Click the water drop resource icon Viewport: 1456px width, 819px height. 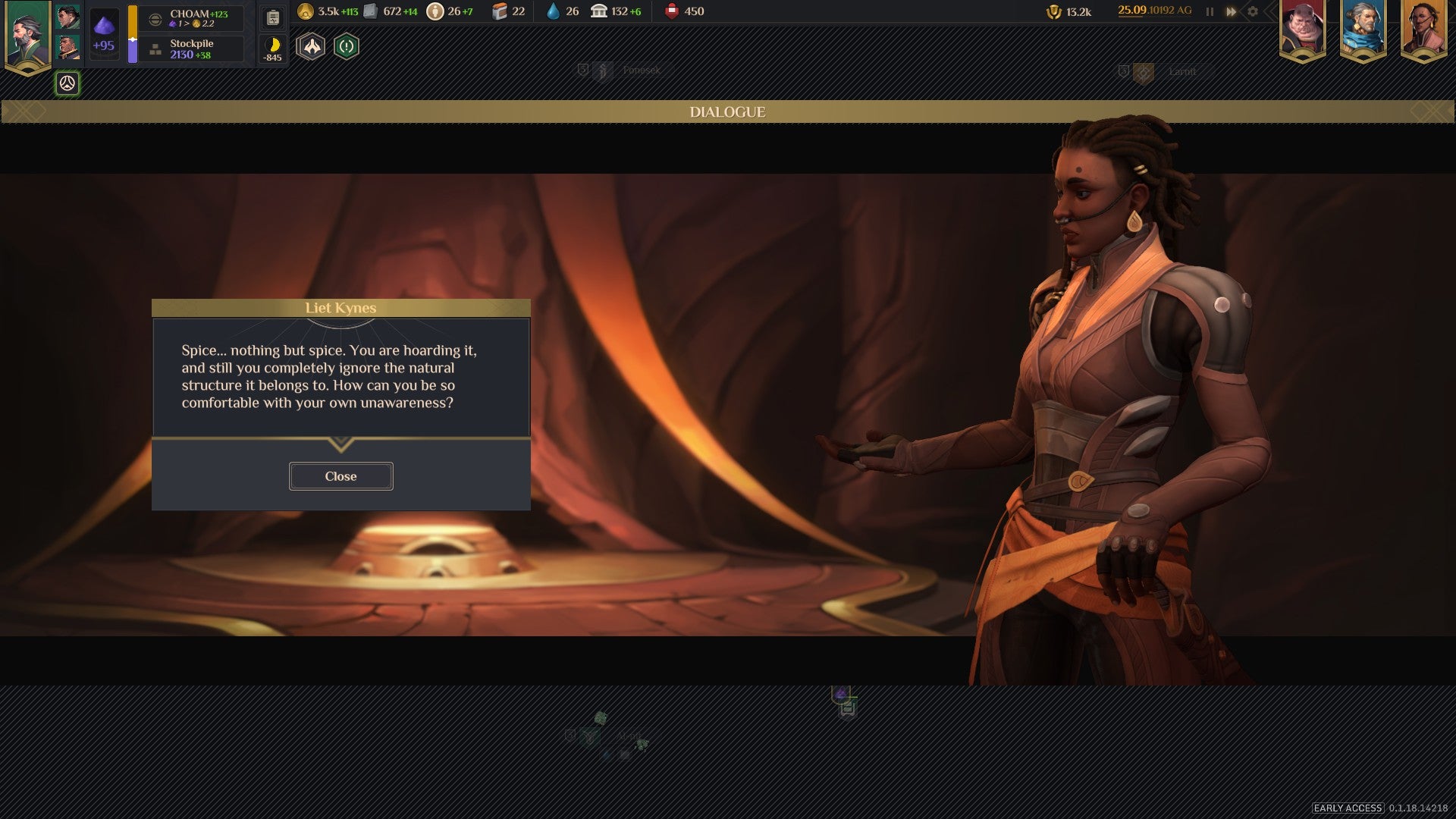[x=553, y=11]
